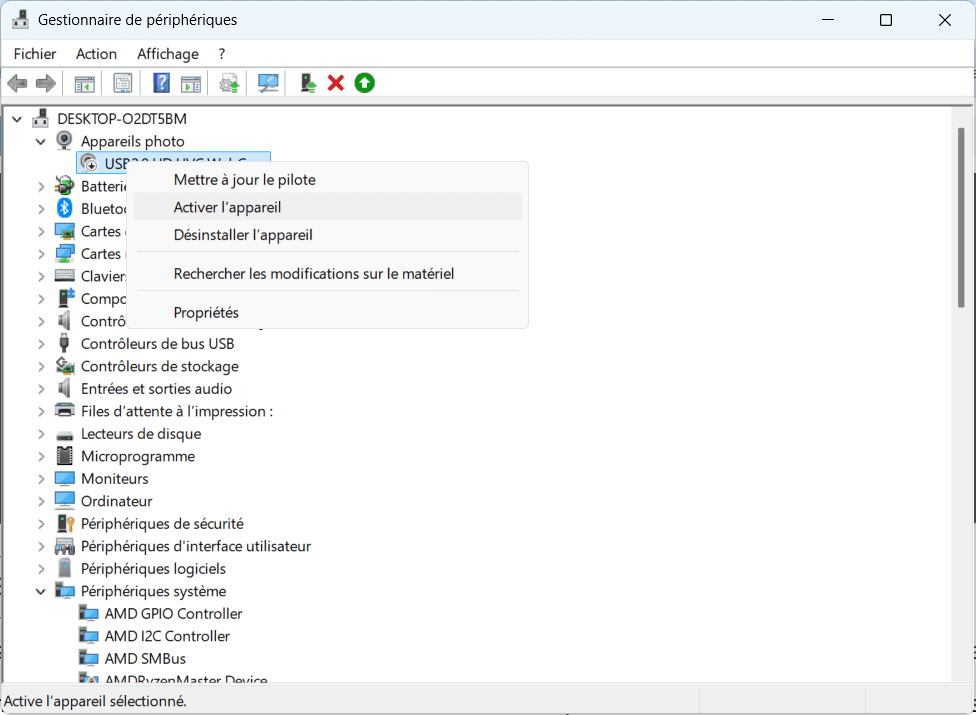Click Entrées et sorties audio speaker icon
The width and height of the screenshot is (976, 715).
[64, 388]
